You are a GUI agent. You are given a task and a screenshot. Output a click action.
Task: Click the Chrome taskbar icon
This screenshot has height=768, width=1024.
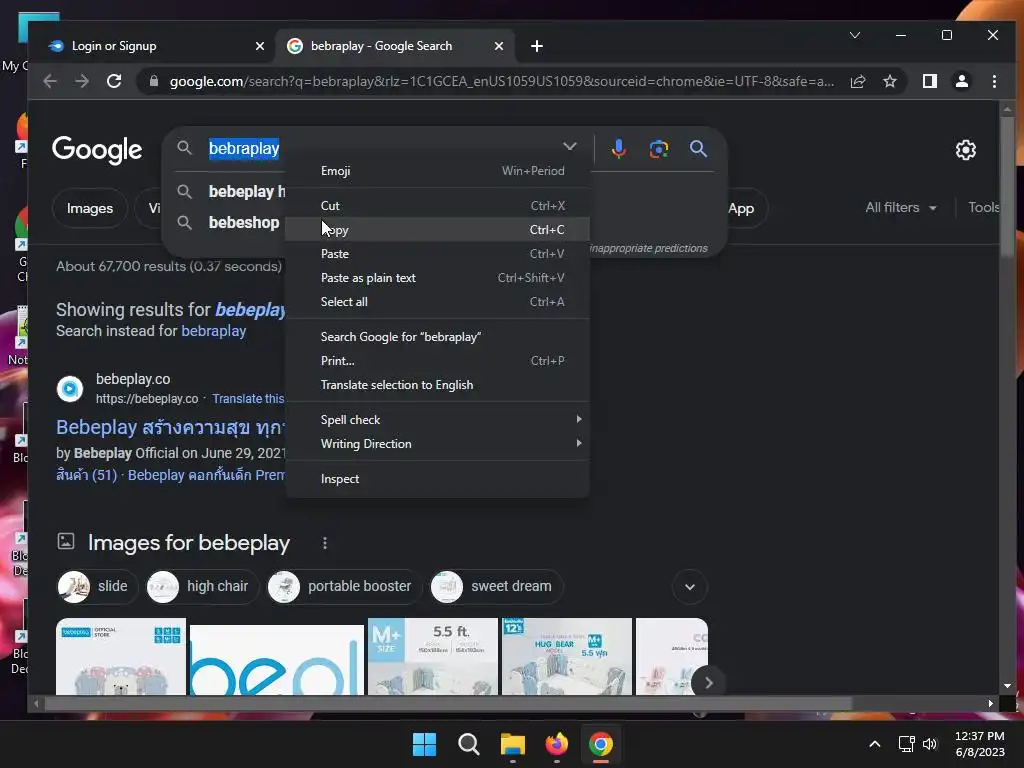click(x=600, y=744)
